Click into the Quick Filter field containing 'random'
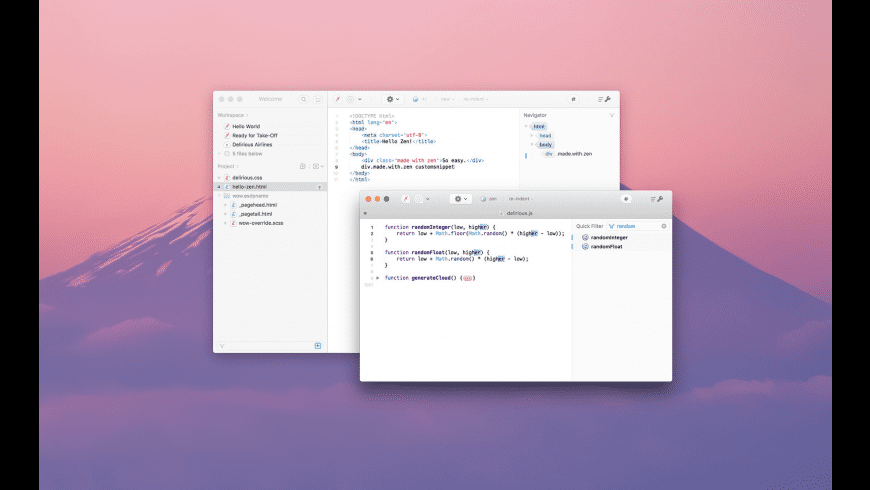Viewport: 870px width, 490px height. click(637, 226)
